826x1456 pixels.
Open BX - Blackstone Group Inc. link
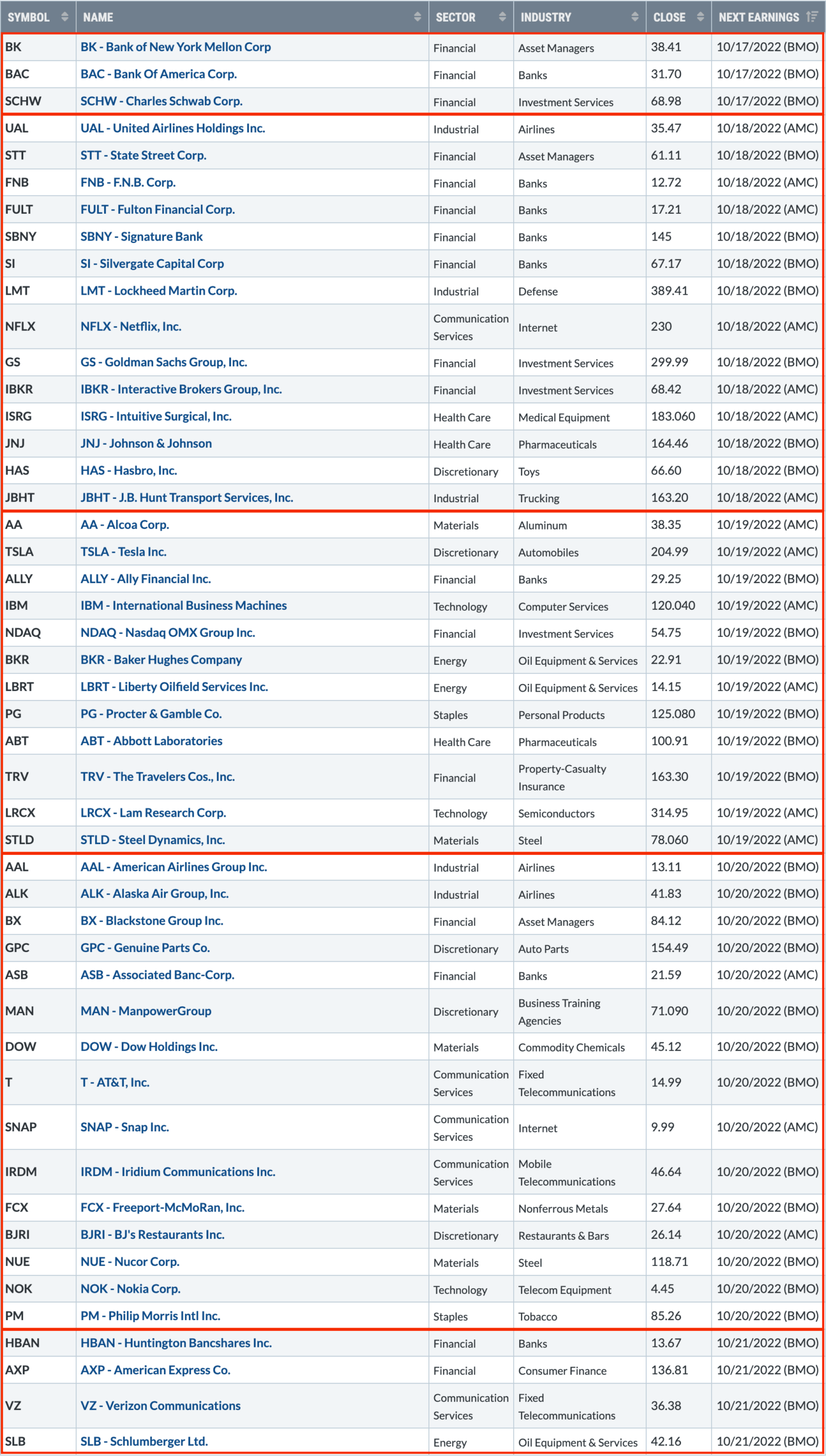tap(152, 921)
